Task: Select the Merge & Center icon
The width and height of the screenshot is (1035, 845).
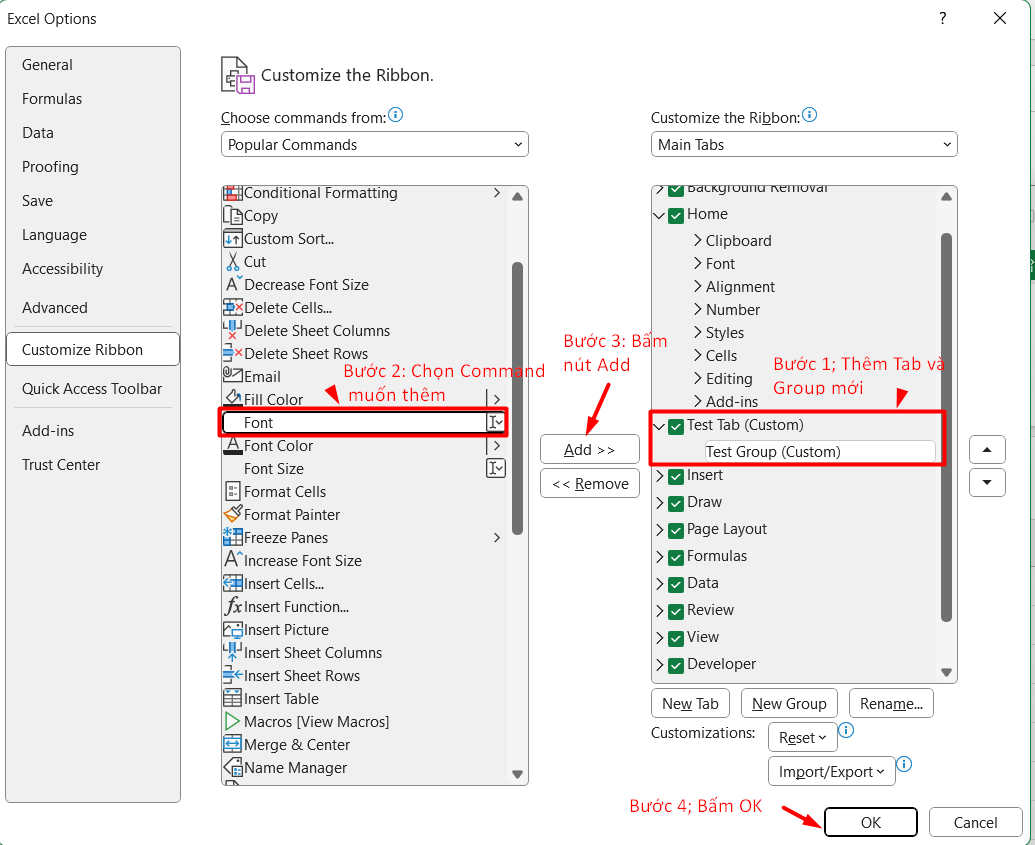Action: click(233, 744)
